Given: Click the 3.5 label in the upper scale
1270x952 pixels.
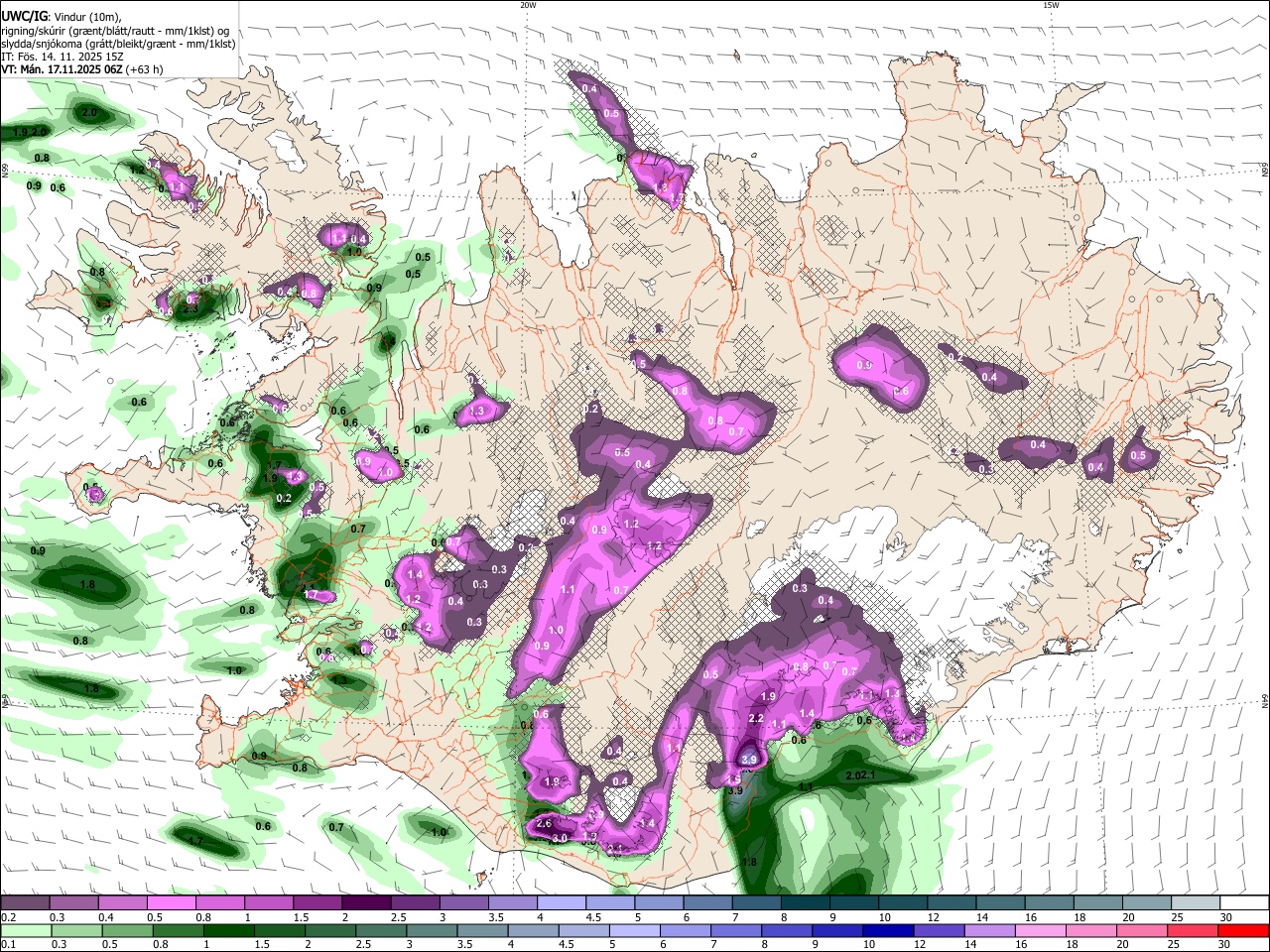Looking at the screenshot, I should (x=495, y=917).
